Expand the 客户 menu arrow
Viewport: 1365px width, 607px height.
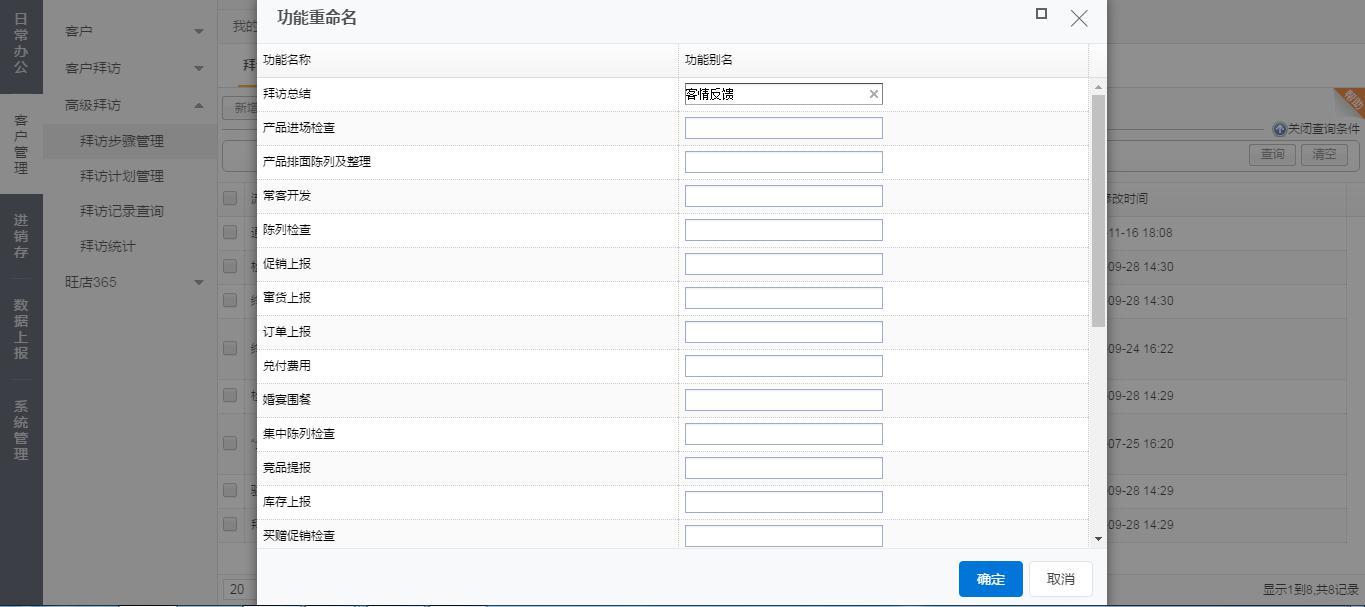pos(198,31)
